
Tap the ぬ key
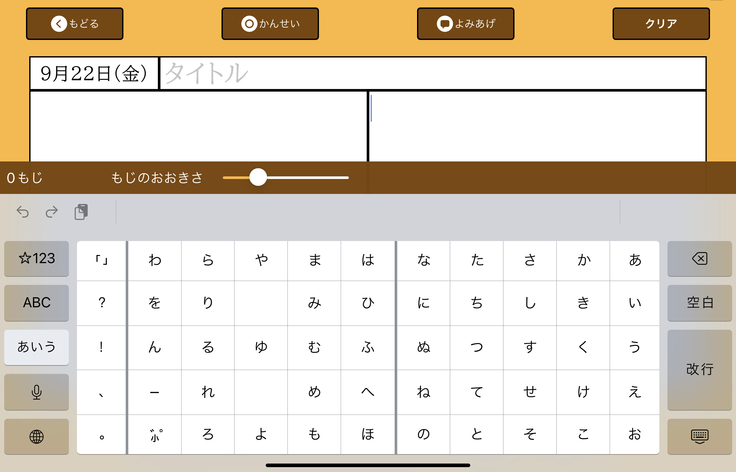point(423,347)
